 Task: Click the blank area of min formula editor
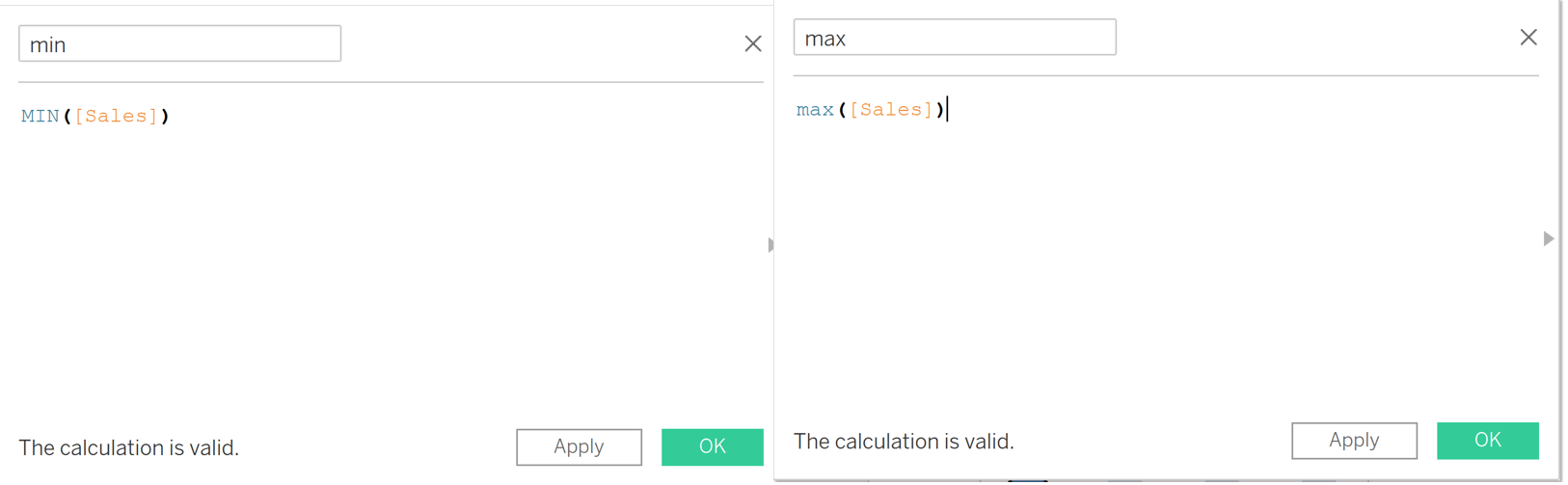click(386, 270)
